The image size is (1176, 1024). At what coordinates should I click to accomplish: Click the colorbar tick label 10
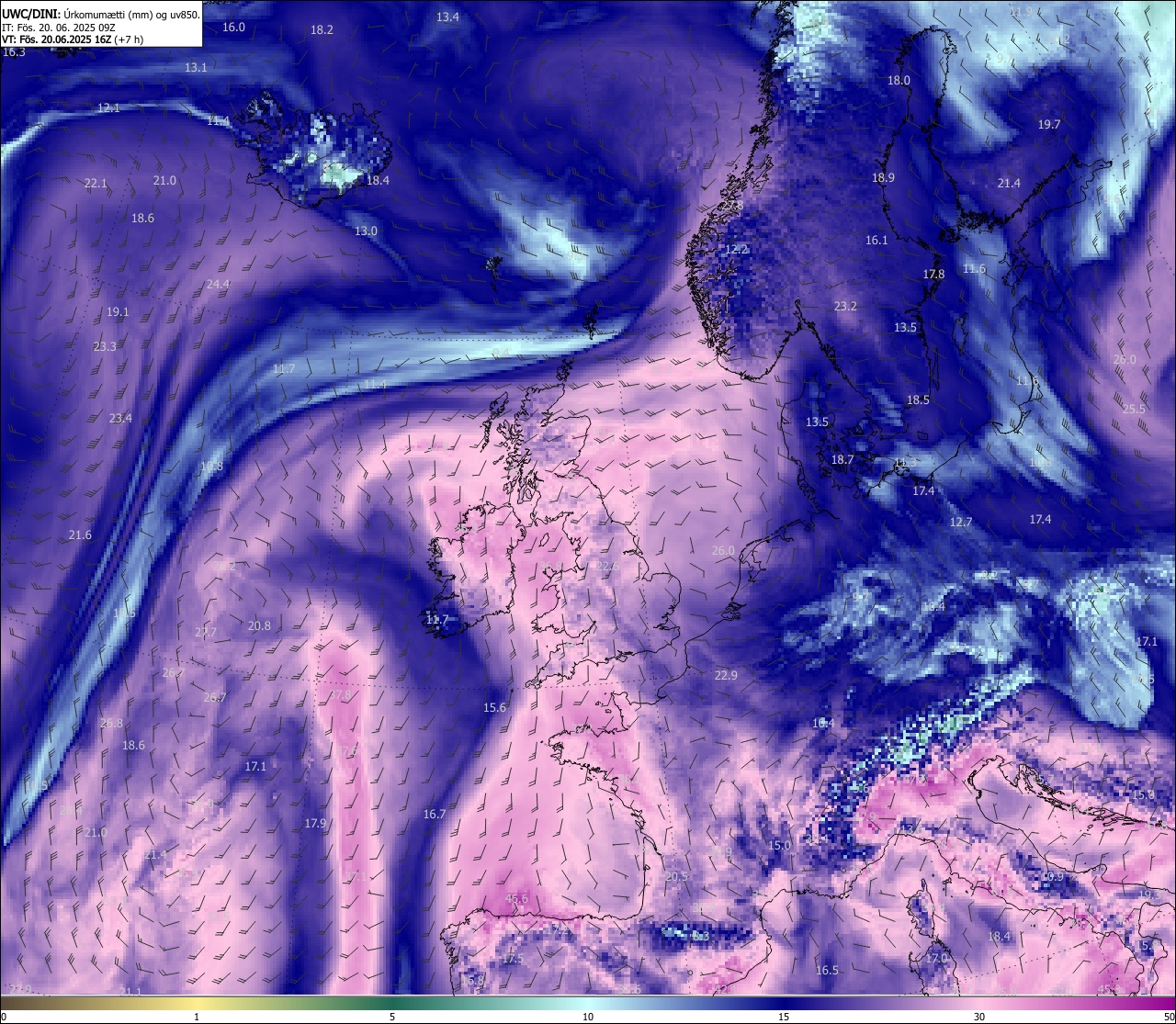point(588,1017)
